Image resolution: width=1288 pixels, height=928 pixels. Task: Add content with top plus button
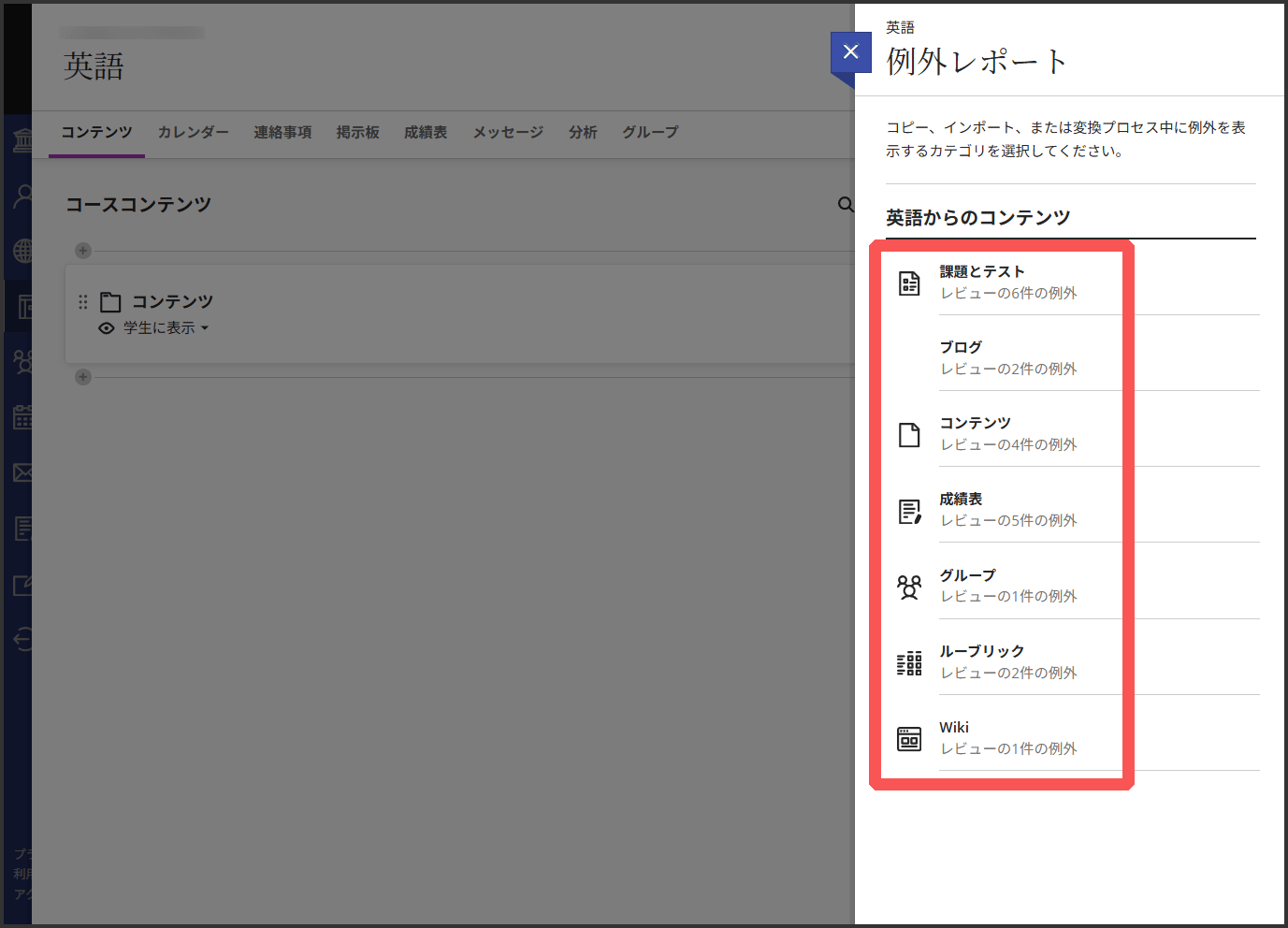(x=83, y=251)
